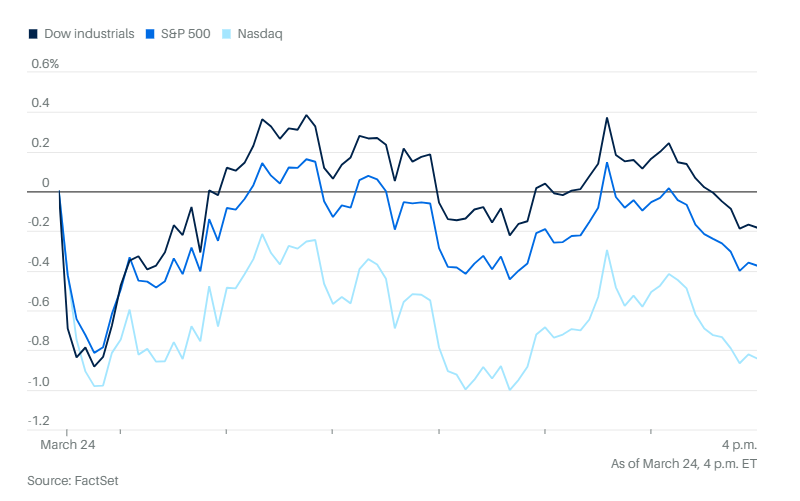Click the 'As of March 24, 4 p.m. ET' note
The height and width of the screenshot is (501, 800).
pyautogui.click(x=684, y=463)
